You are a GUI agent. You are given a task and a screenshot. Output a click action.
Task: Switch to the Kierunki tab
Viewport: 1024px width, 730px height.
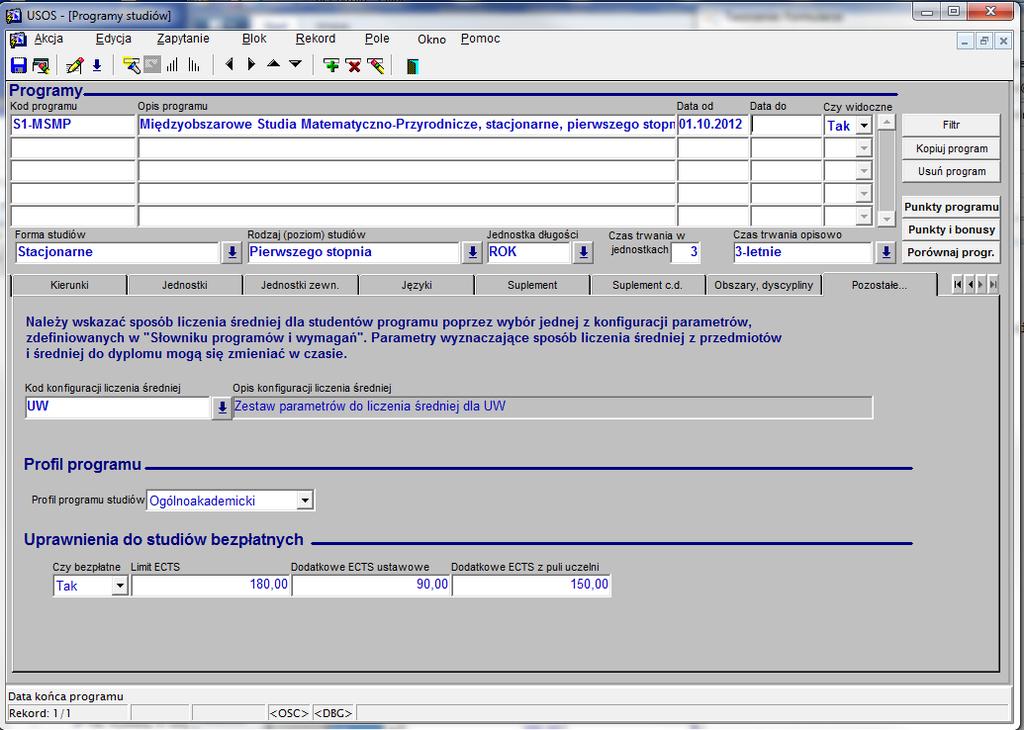(69, 285)
